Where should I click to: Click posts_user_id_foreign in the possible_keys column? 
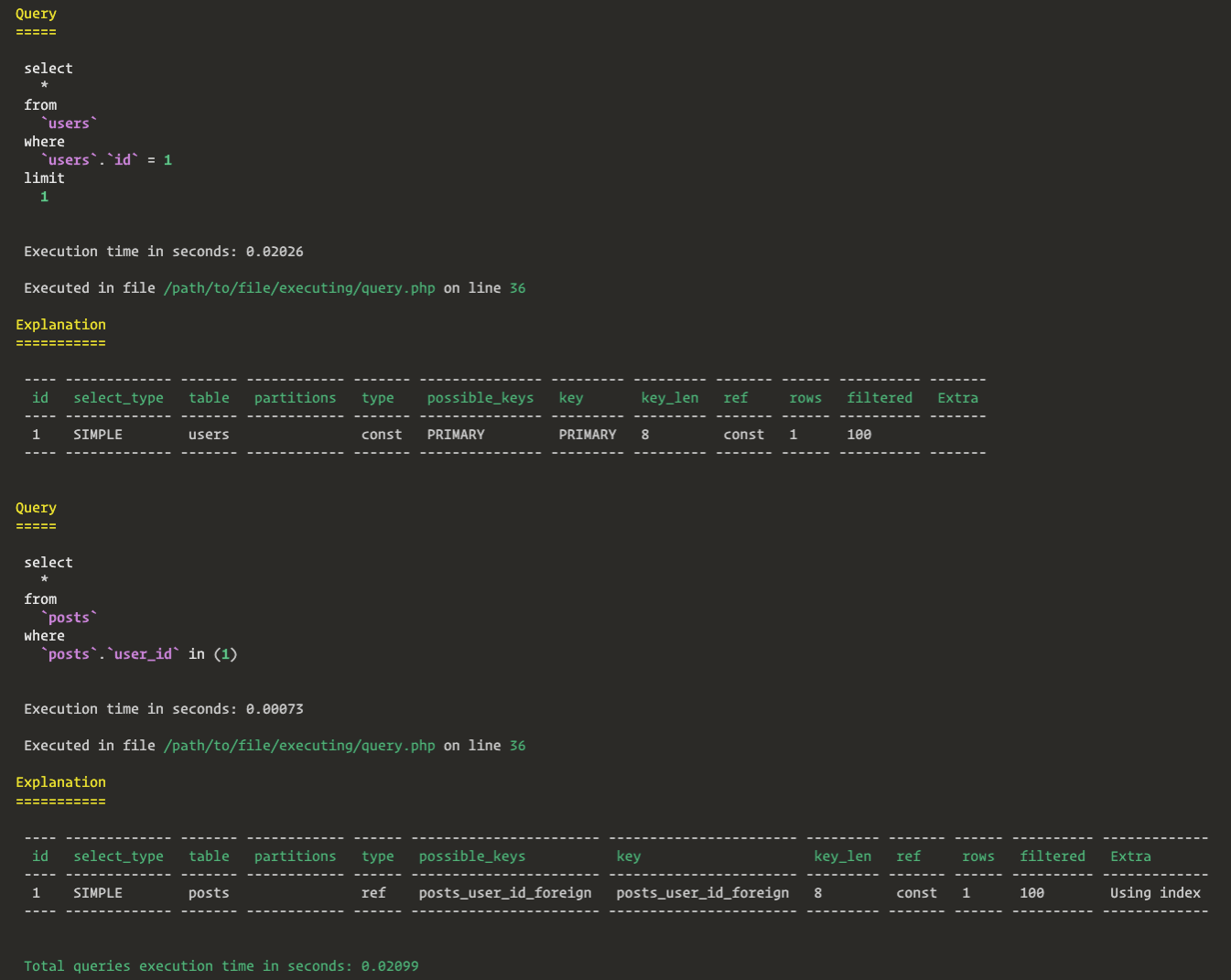pos(505,893)
